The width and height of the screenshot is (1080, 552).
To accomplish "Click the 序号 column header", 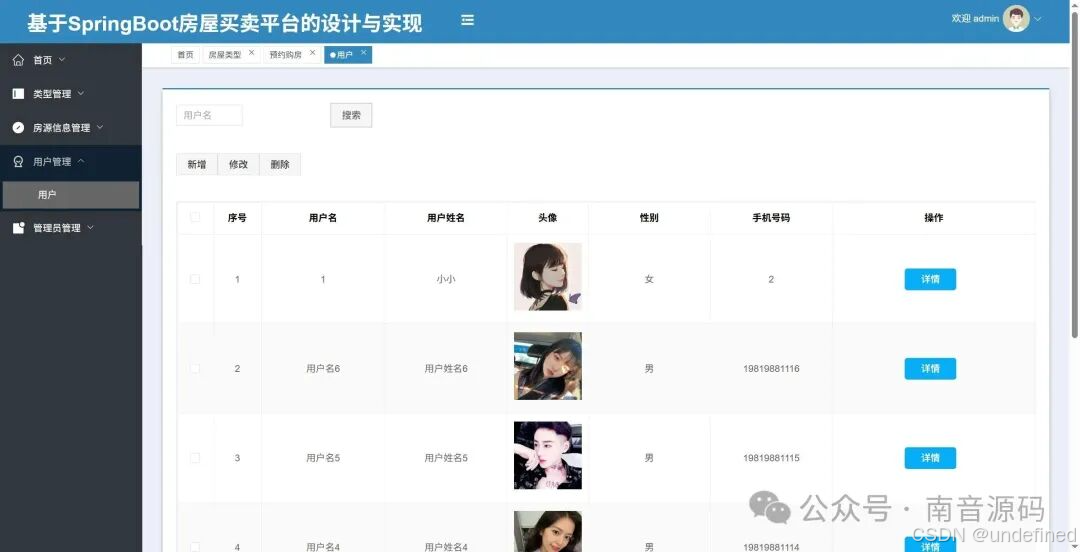I will (237, 218).
